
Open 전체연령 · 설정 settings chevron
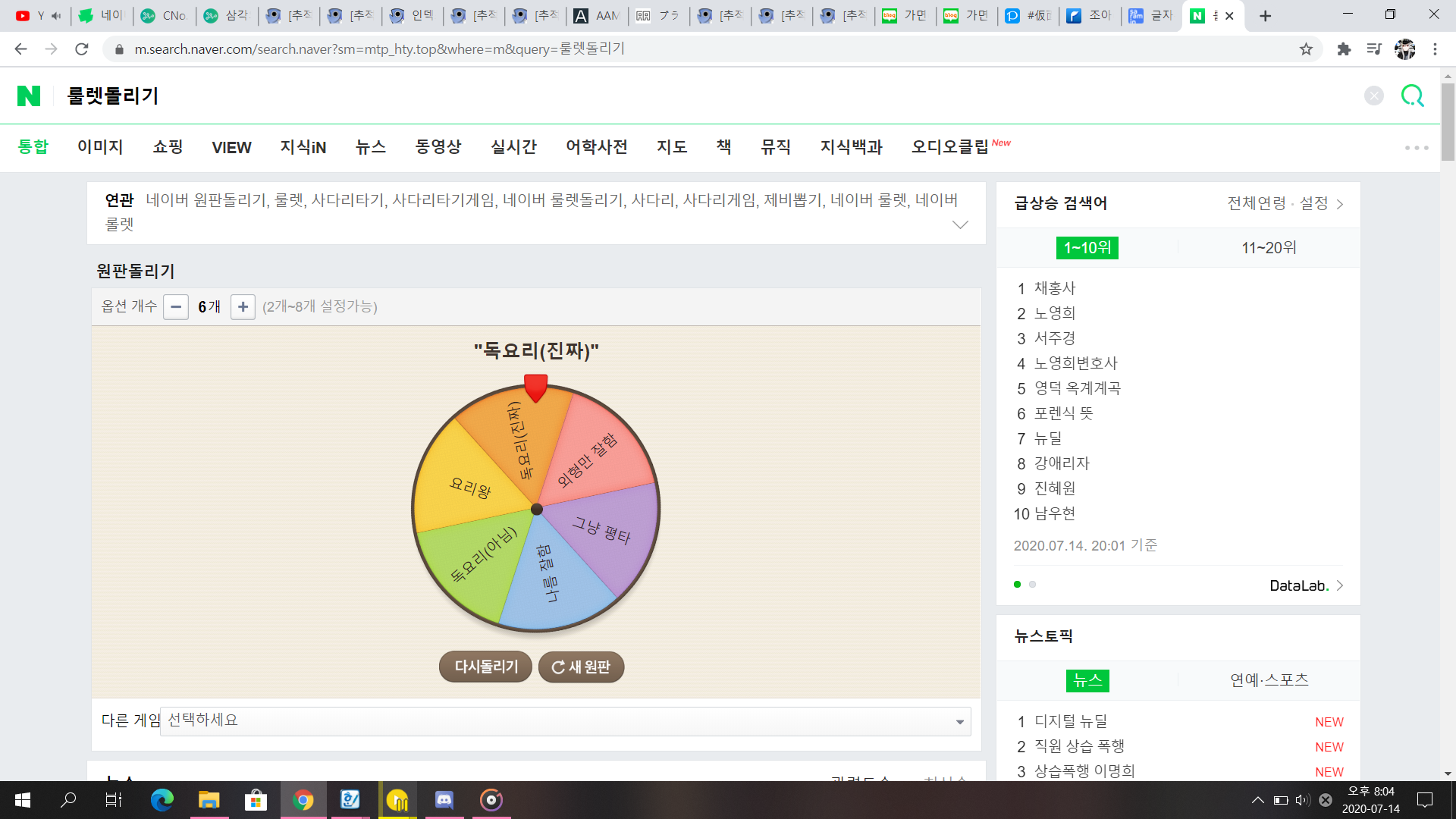pyautogui.click(x=1340, y=204)
